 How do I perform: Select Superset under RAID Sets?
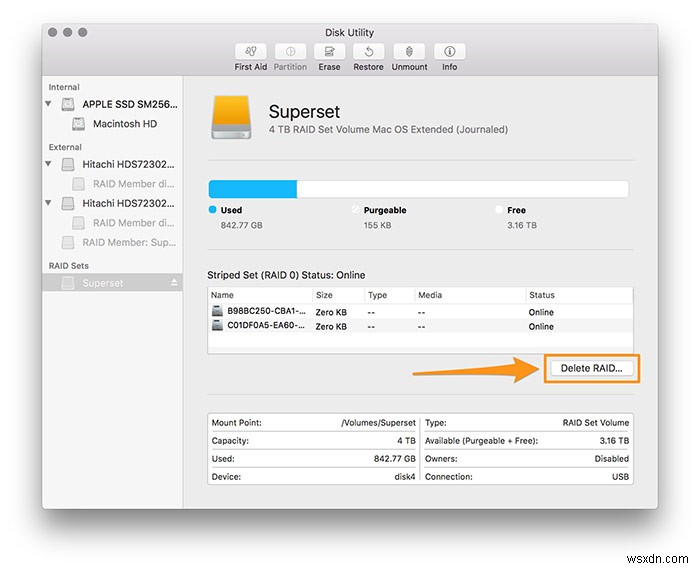coord(112,282)
